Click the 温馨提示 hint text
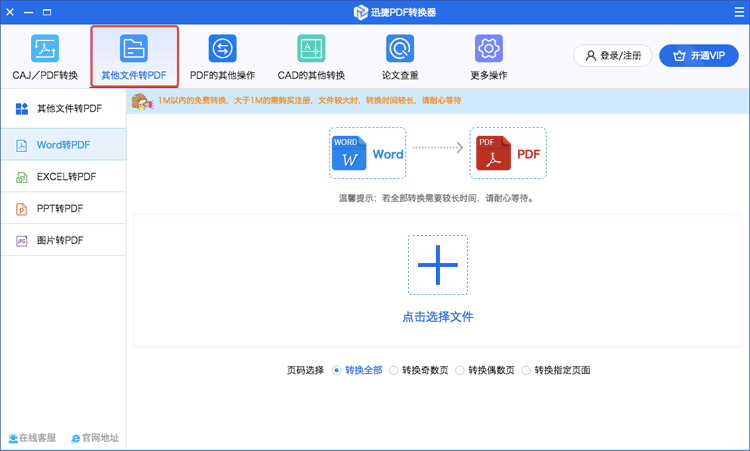This screenshot has height=451, width=750. (x=436, y=198)
